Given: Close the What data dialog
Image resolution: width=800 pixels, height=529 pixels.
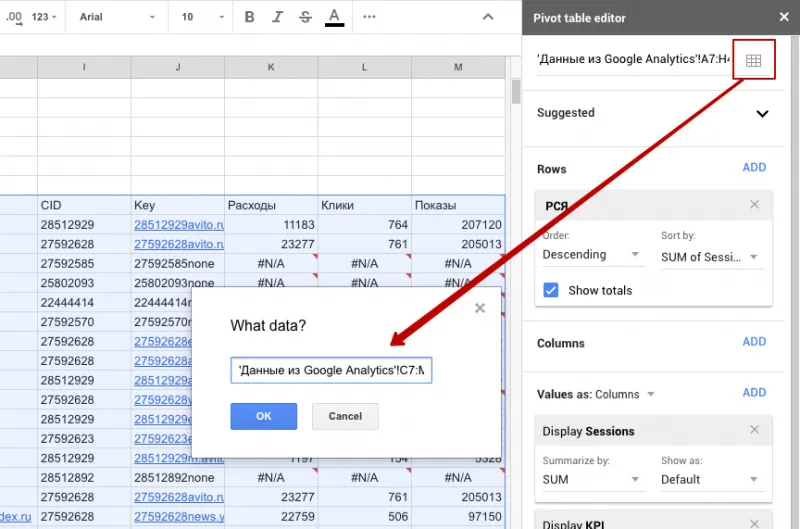Looking at the screenshot, I should coord(480,308).
